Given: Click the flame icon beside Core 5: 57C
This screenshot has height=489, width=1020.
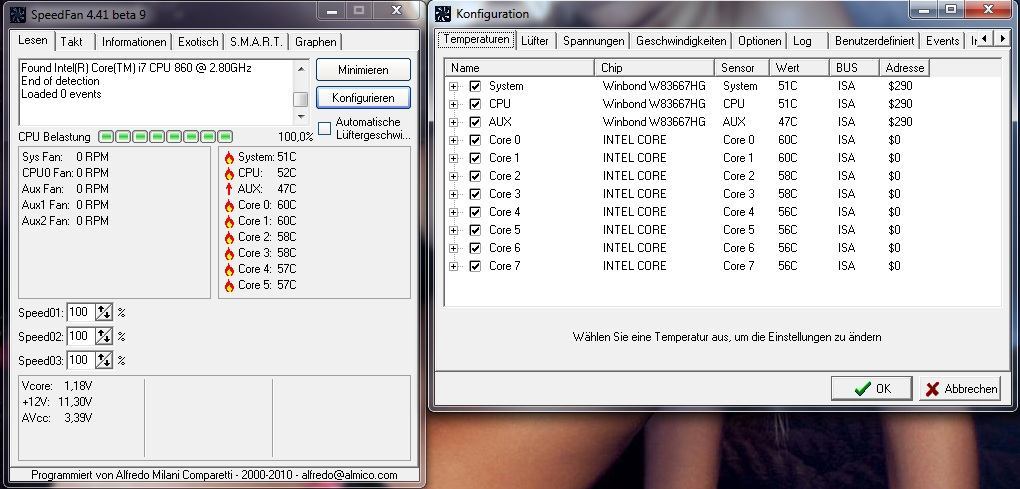Looking at the screenshot, I should click(x=229, y=285).
